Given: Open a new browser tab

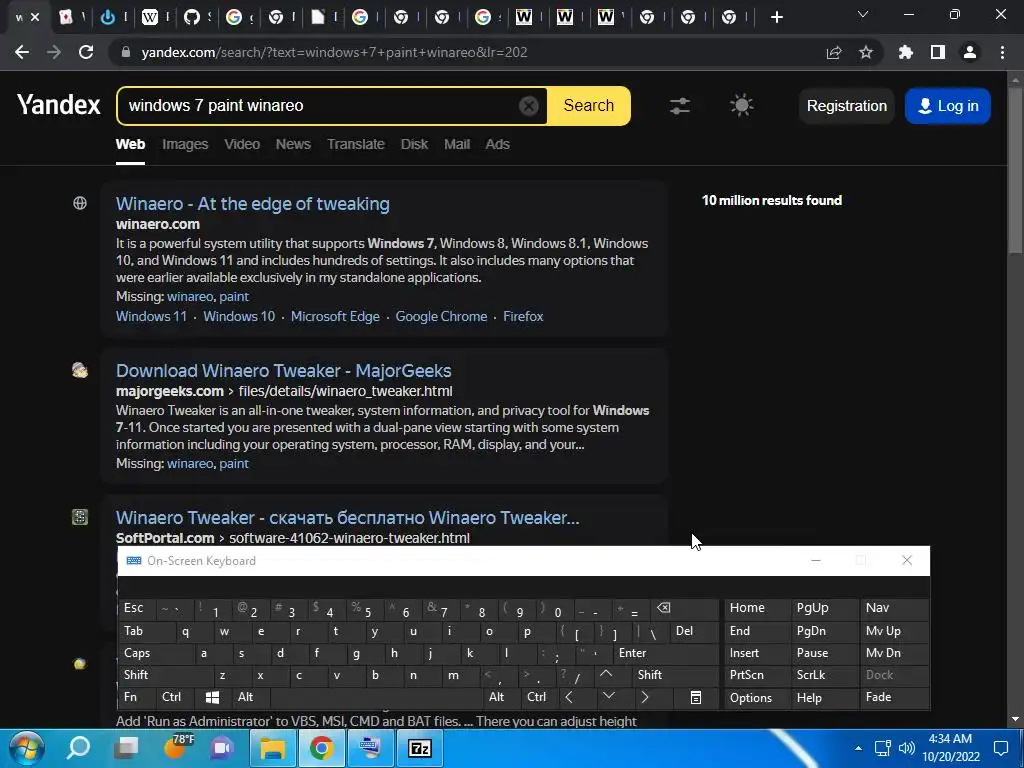Looking at the screenshot, I should [776, 17].
